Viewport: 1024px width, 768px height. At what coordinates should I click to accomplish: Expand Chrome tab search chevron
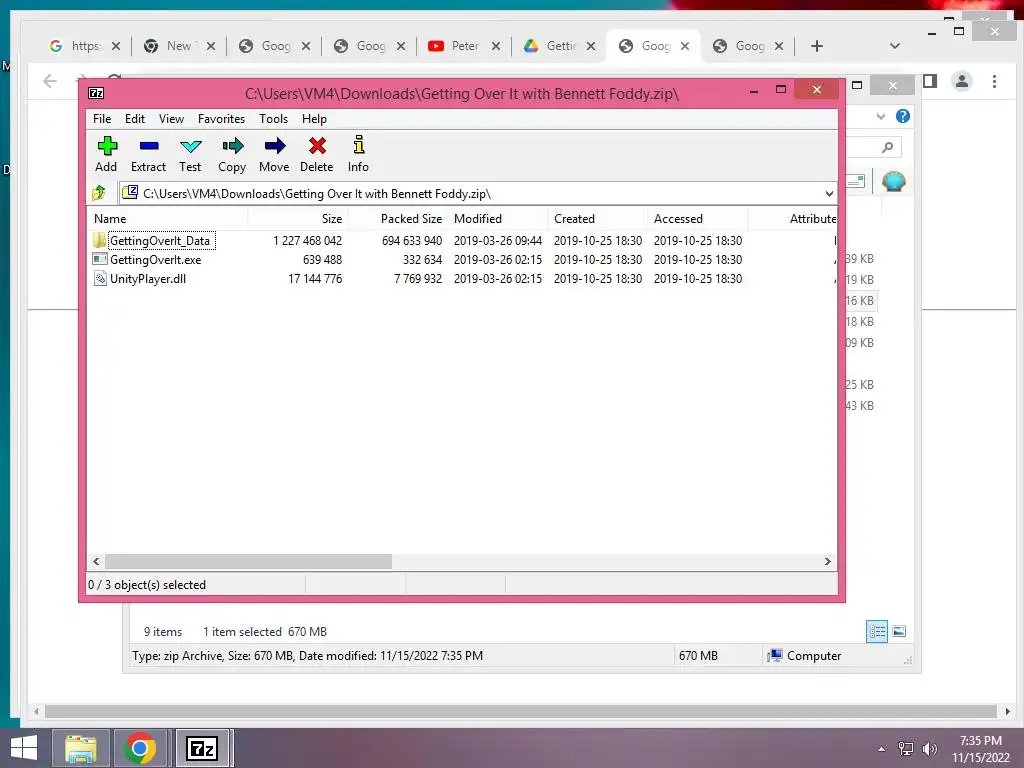coord(895,46)
